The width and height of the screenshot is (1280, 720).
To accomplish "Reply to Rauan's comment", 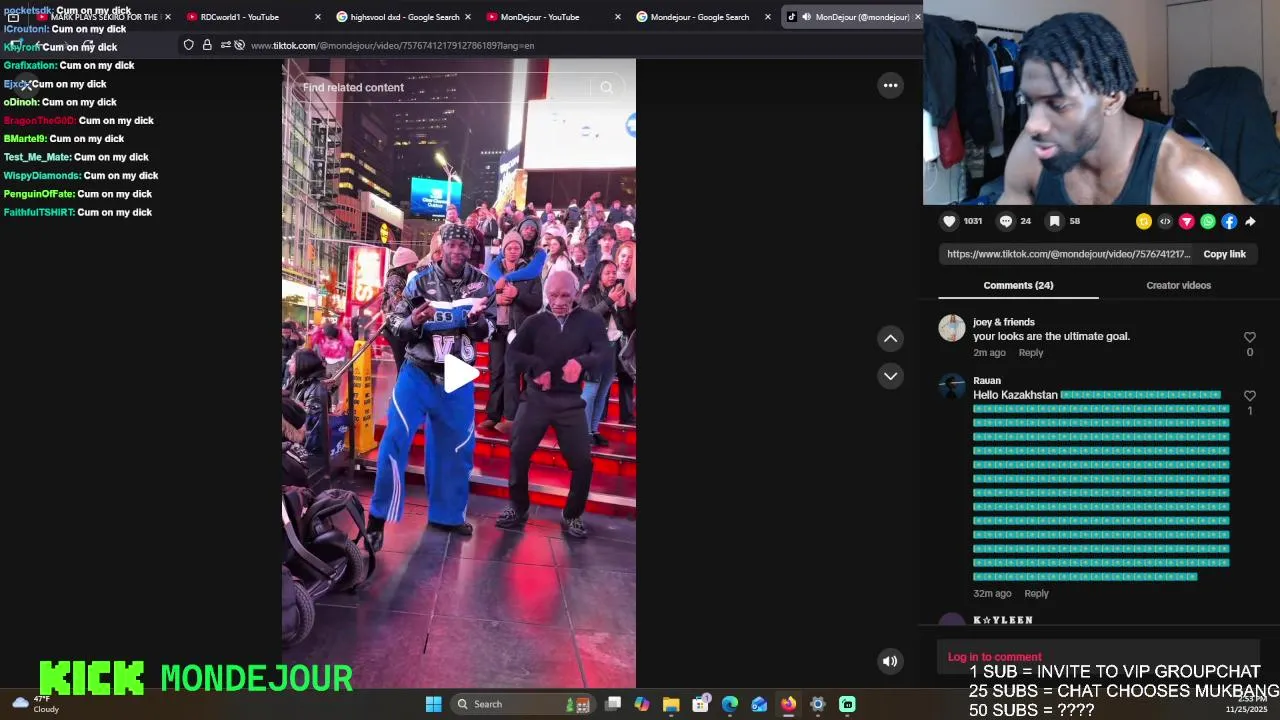I will click(1036, 593).
